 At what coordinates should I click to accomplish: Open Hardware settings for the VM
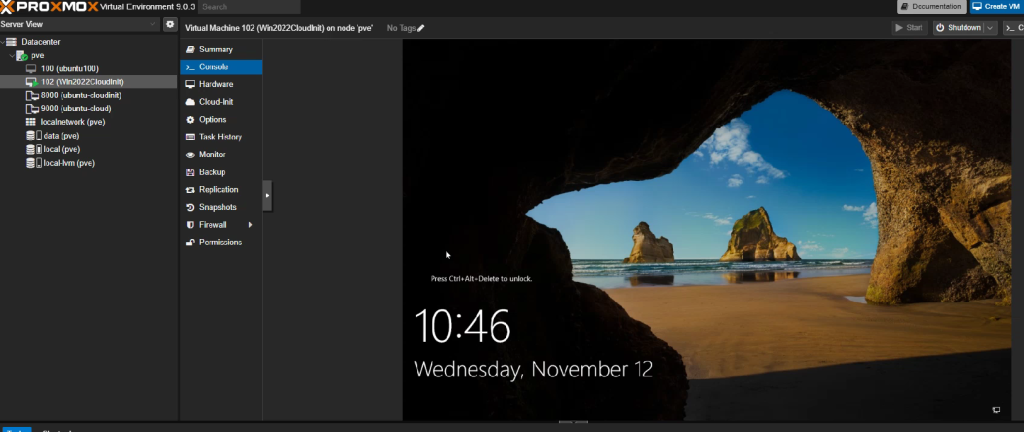click(215, 84)
